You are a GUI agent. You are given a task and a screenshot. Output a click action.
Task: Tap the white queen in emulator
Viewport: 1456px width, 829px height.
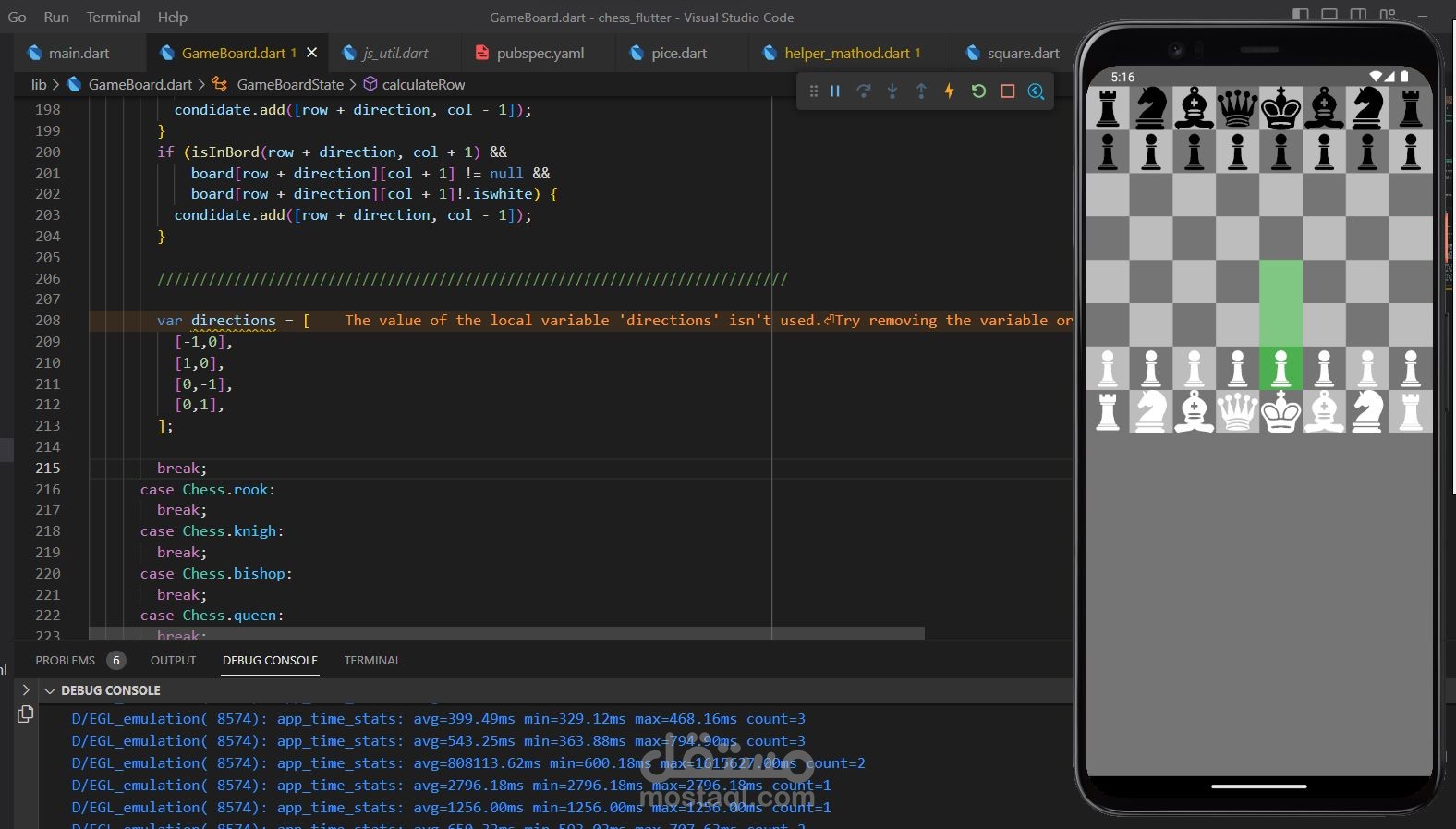click(x=1237, y=411)
